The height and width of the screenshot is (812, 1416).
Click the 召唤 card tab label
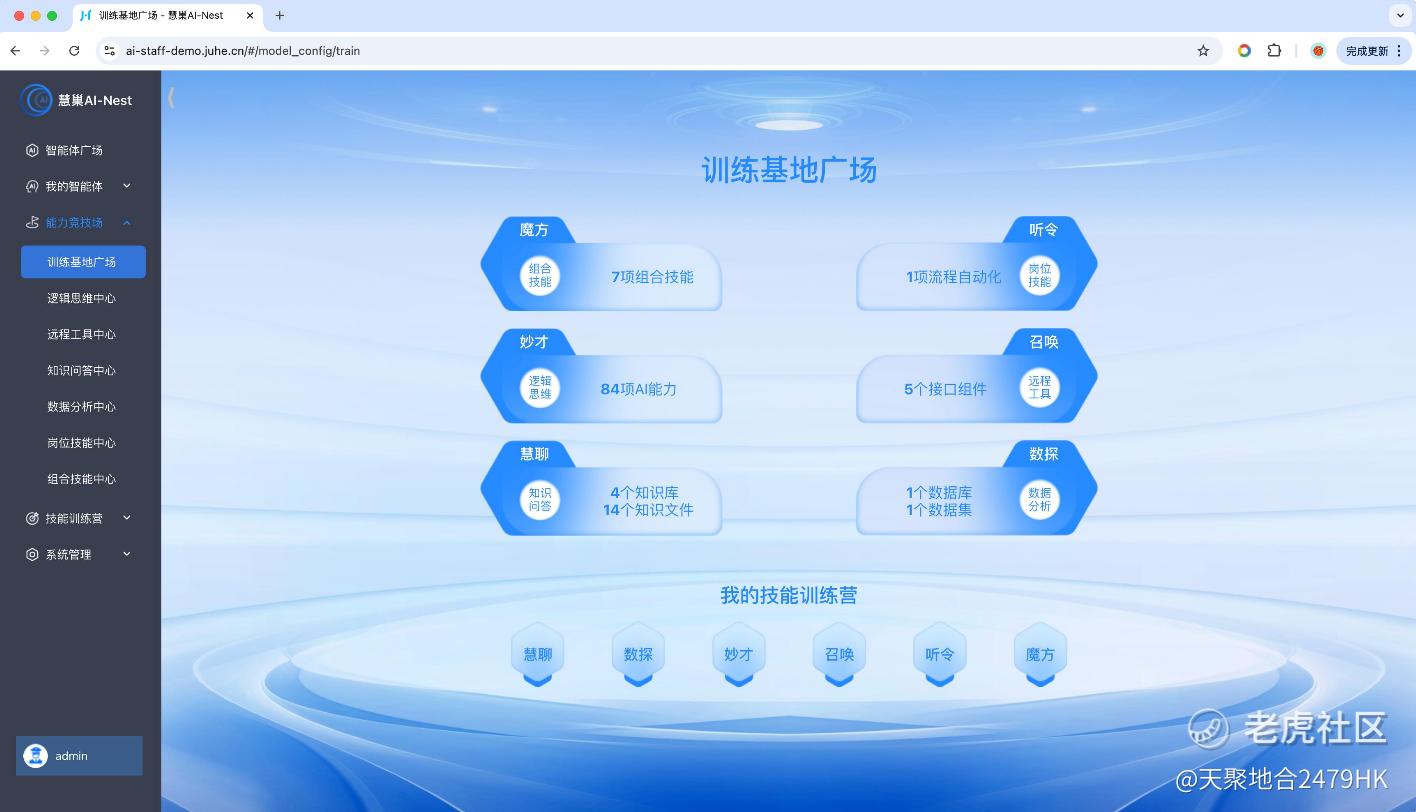(x=1044, y=342)
